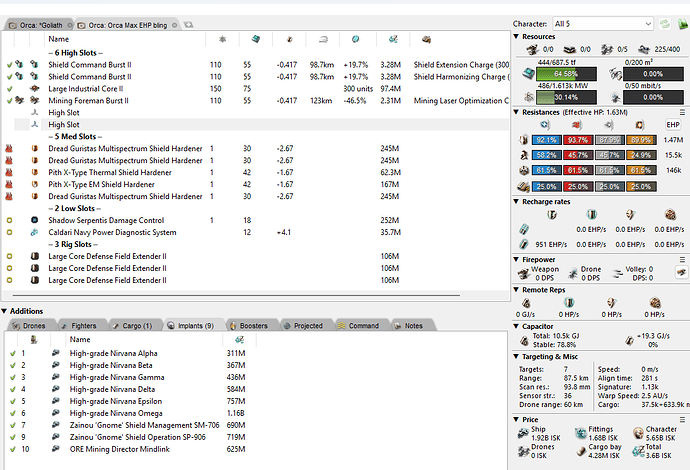Click the CPU usage bar showing 64.58%
This screenshot has width=690, height=470.
click(566, 74)
